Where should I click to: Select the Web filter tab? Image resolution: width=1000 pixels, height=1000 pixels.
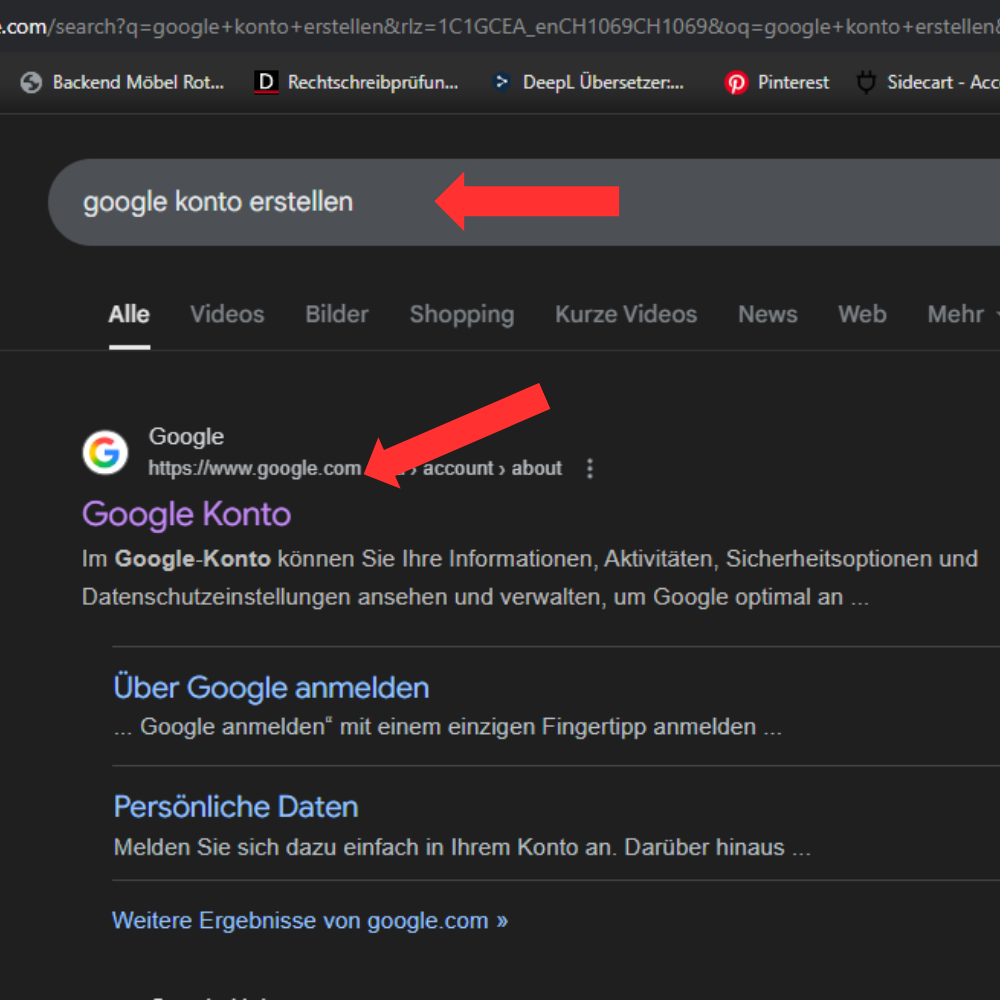tap(862, 314)
